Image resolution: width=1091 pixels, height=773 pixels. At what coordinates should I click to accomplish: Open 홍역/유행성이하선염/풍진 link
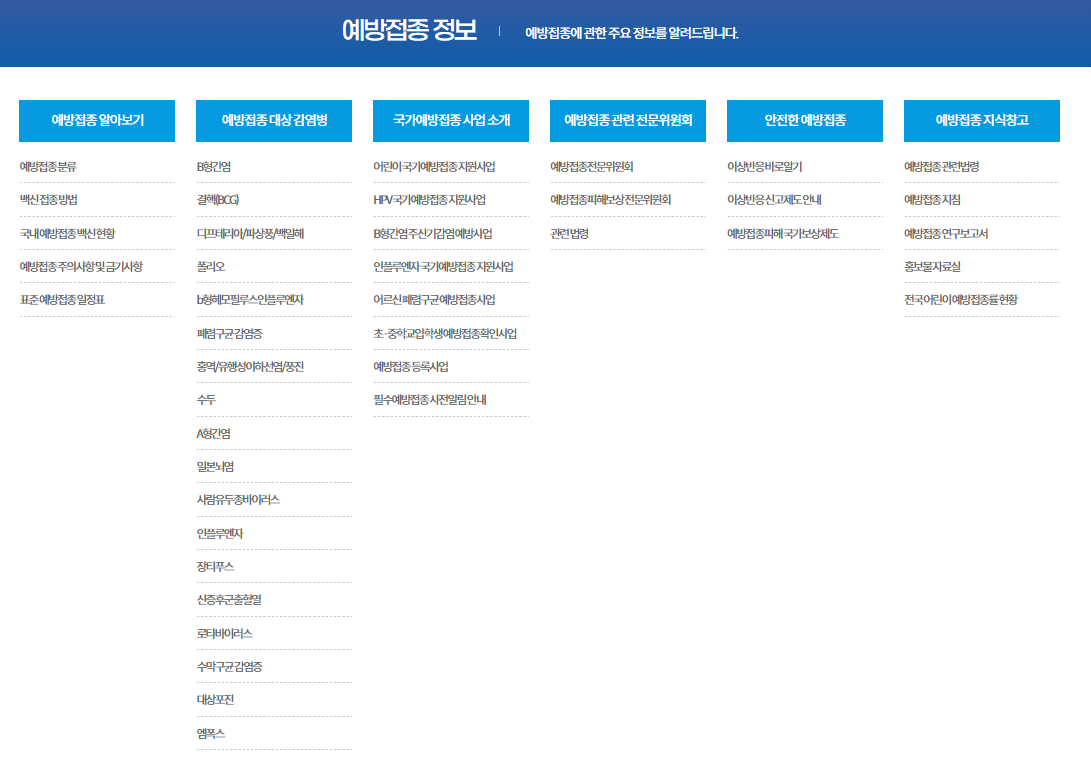coord(250,367)
